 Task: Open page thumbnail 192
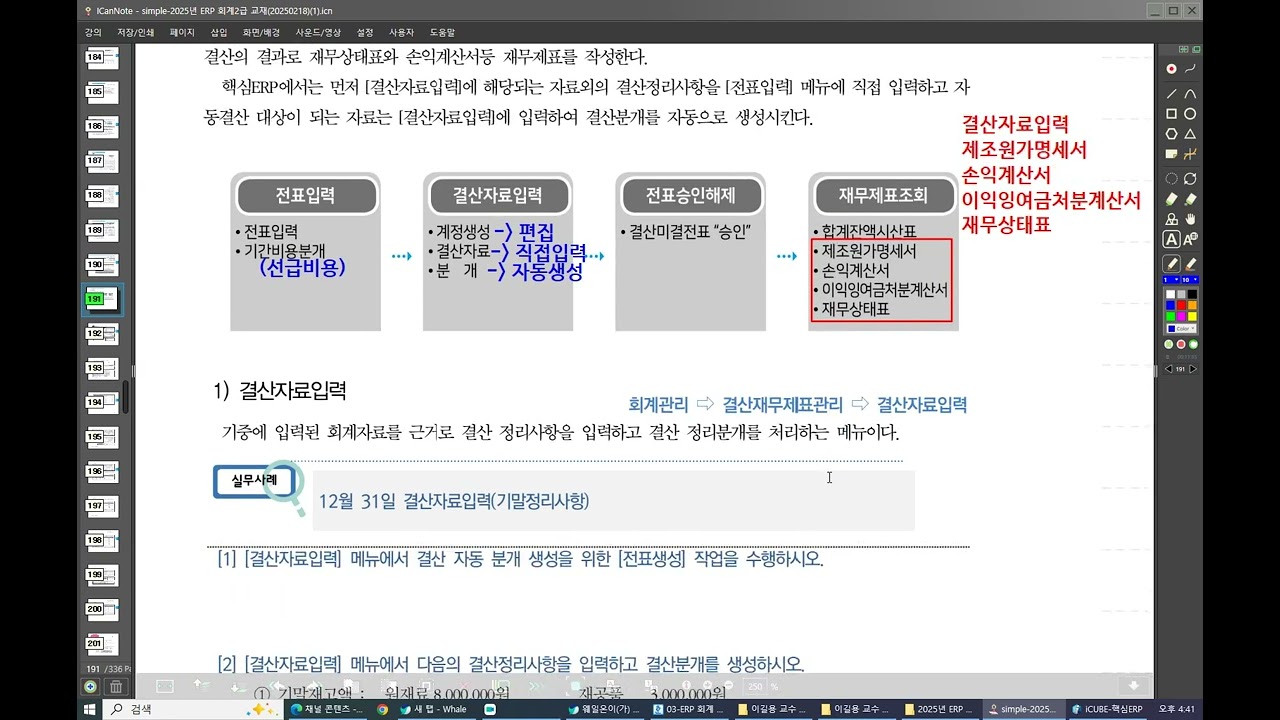[102, 333]
